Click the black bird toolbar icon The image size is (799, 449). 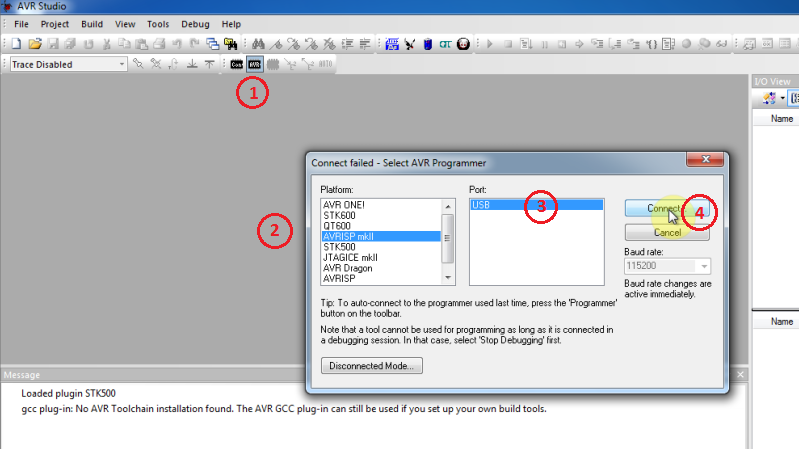point(410,44)
